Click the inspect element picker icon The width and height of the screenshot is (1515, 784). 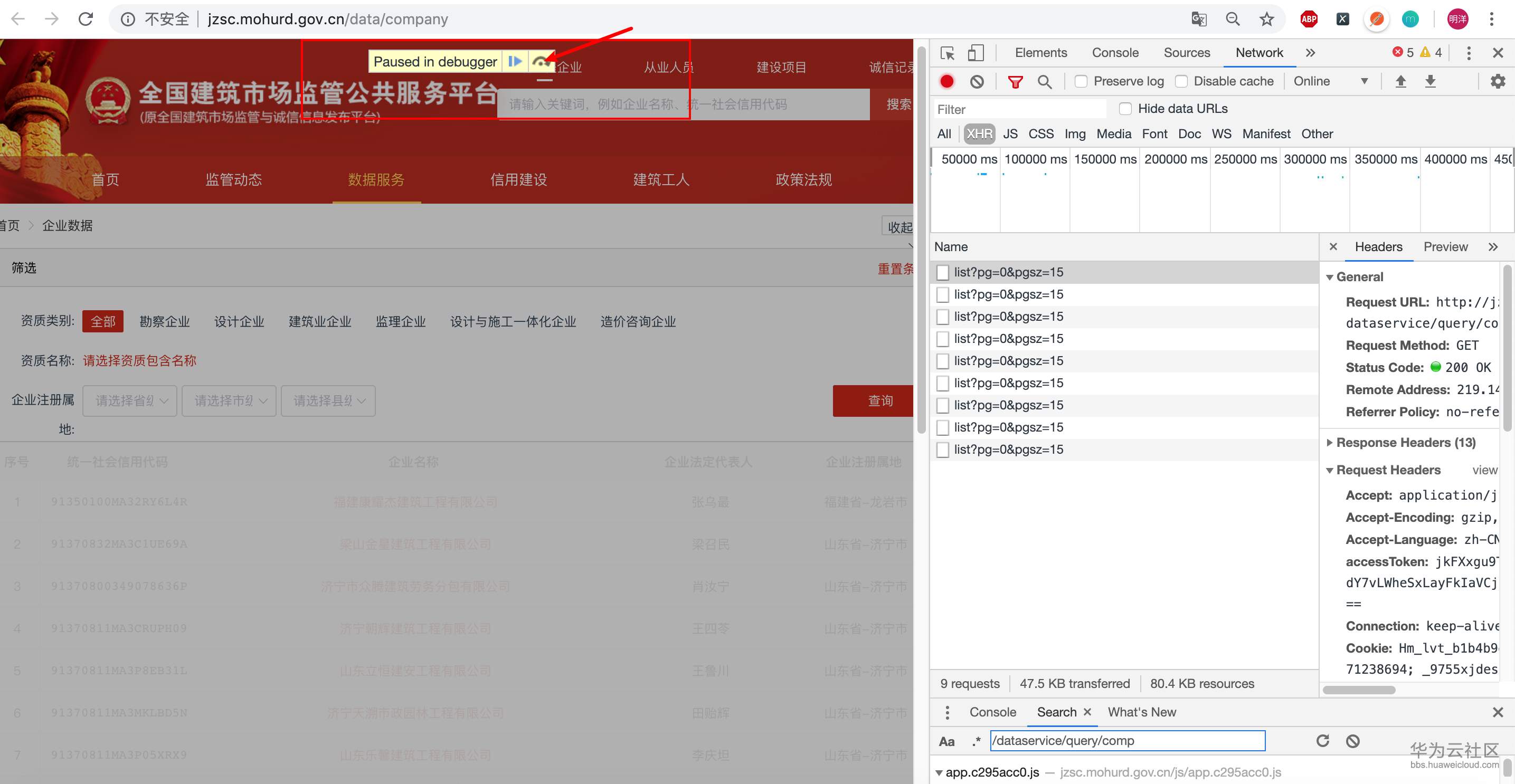pos(947,53)
